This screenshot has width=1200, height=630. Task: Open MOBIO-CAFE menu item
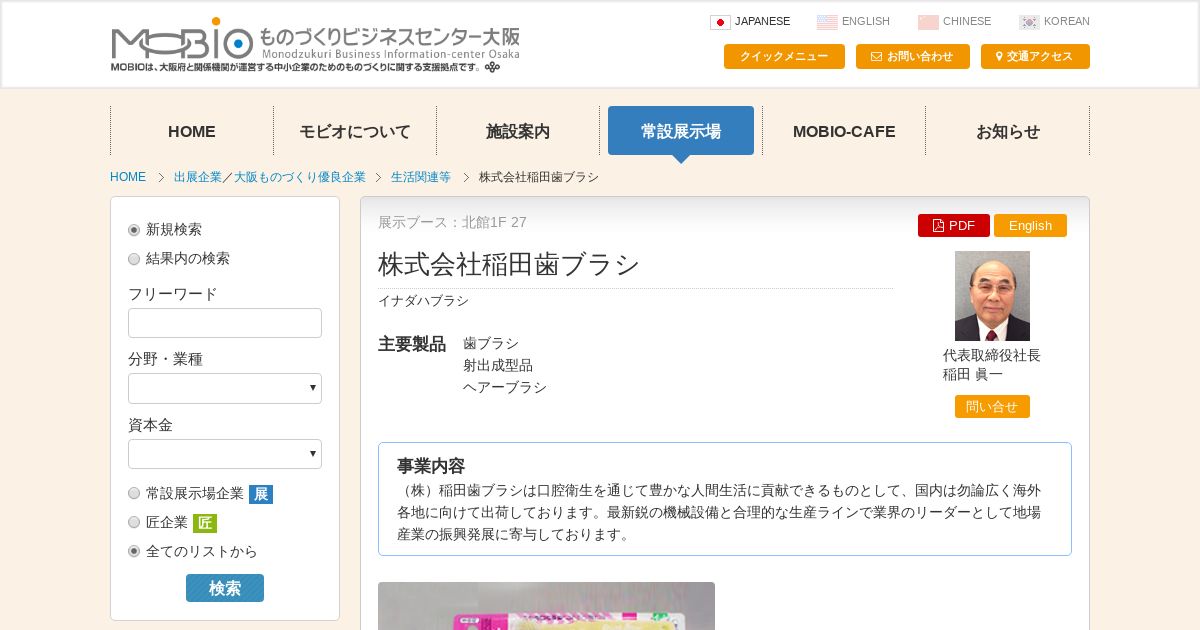pyautogui.click(x=844, y=131)
